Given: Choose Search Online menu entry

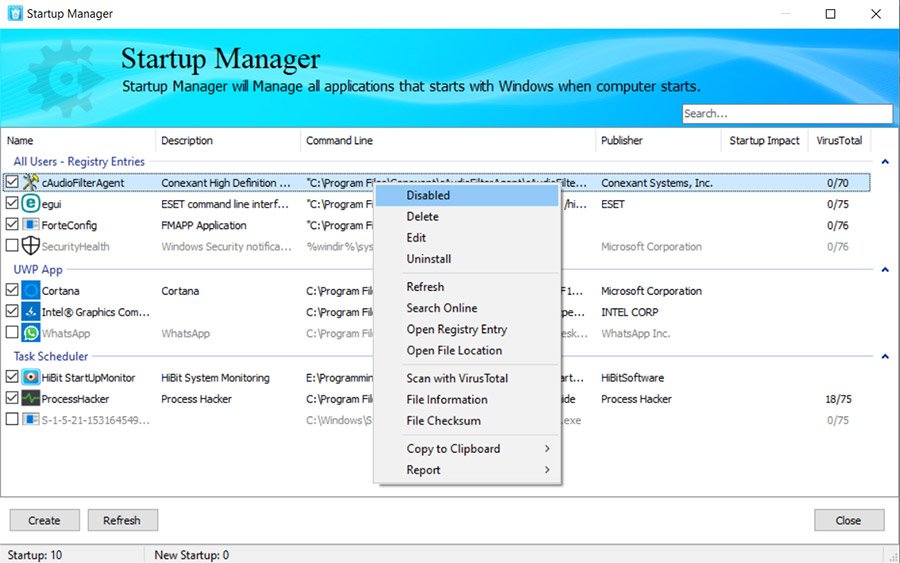Looking at the screenshot, I should [467, 308].
